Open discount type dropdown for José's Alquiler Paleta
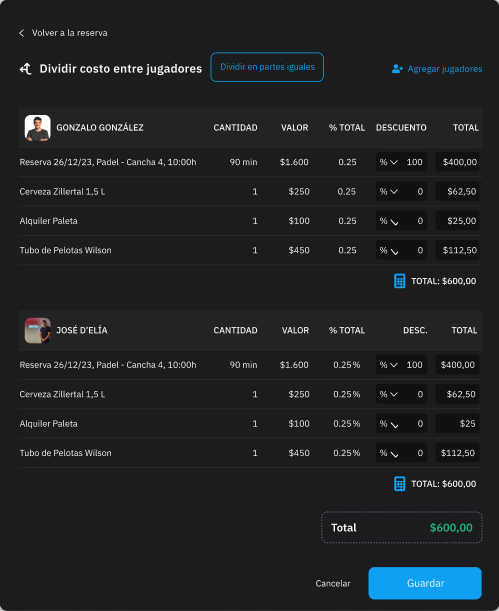Viewport: 499px width, 611px height. tap(389, 424)
